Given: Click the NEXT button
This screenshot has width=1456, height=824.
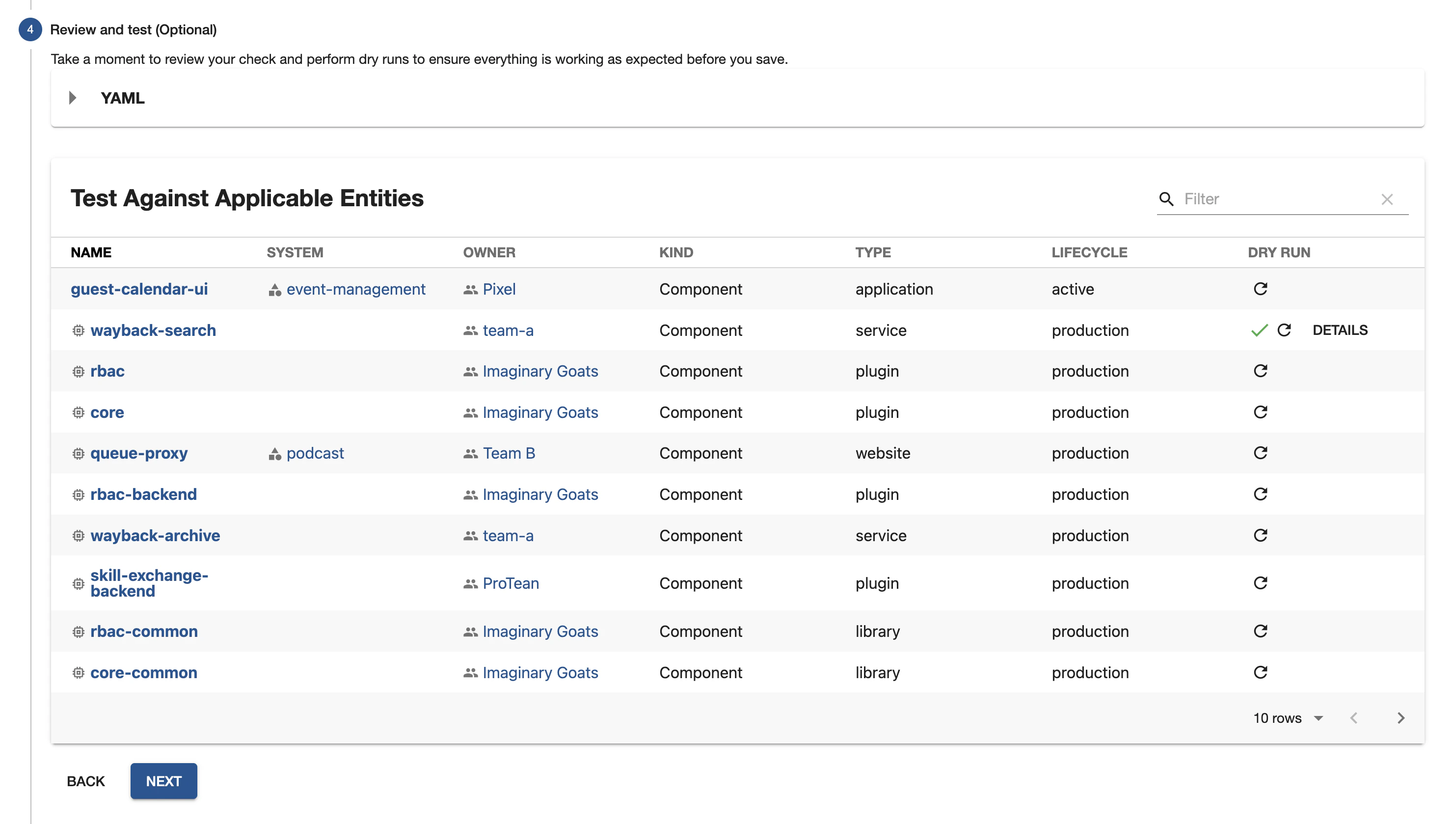Looking at the screenshot, I should [163, 781].
